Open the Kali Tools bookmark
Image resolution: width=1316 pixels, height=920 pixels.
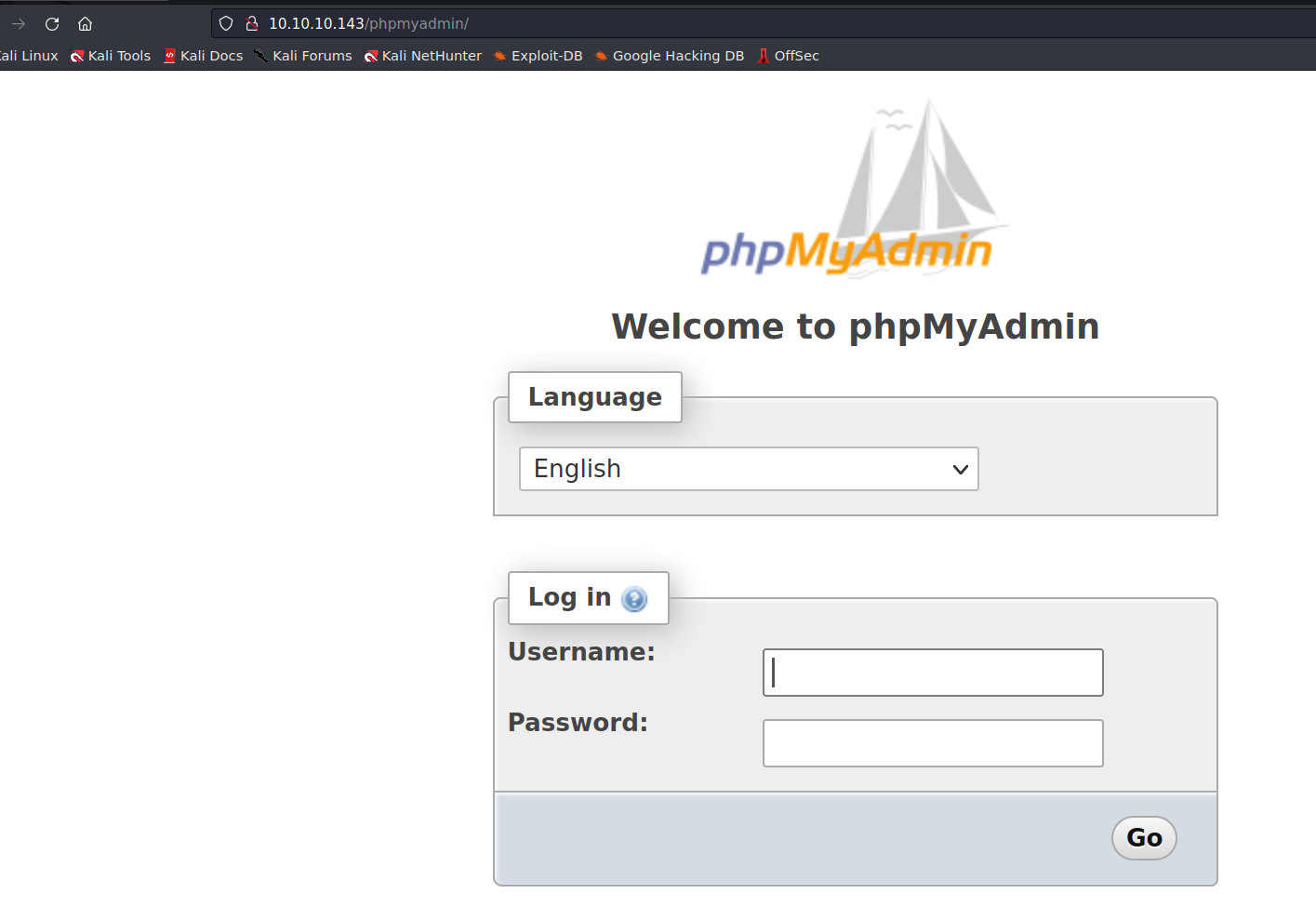coord(111,56)
